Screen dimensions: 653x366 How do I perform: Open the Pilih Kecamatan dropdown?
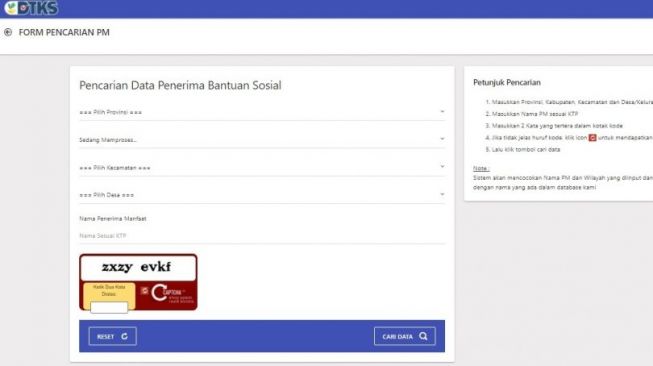[262, 167]
